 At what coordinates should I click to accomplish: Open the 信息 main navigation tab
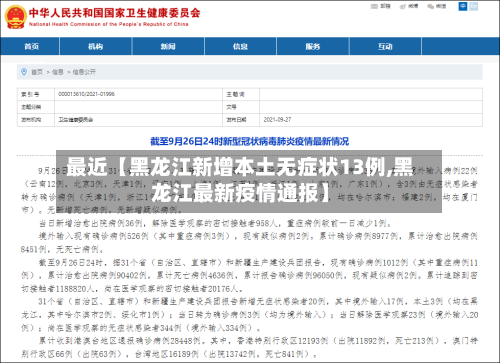click(240, 46)
